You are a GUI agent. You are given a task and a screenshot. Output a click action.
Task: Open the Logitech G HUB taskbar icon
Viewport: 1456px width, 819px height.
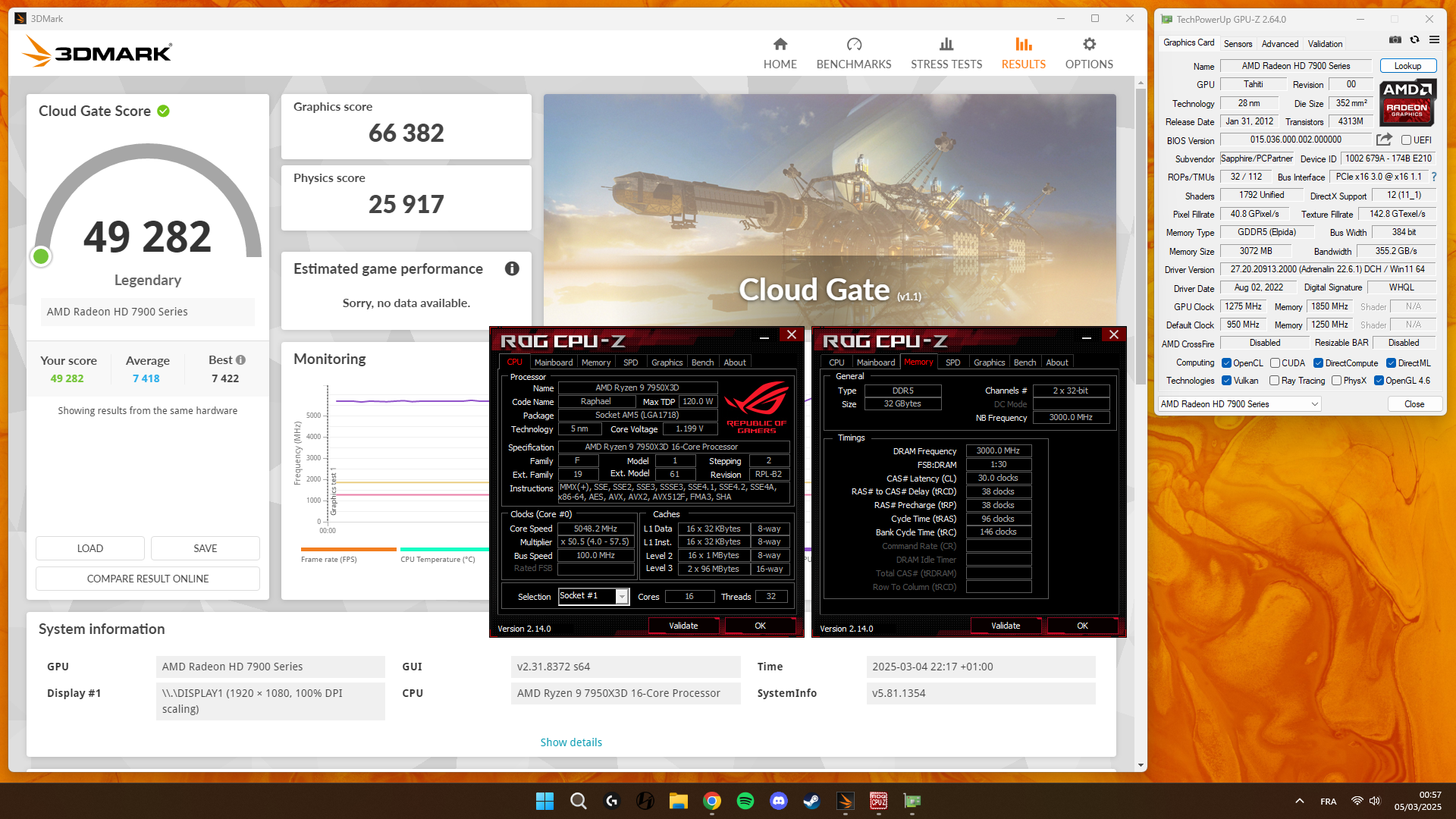pyautogui.click(x=612, y=801)
